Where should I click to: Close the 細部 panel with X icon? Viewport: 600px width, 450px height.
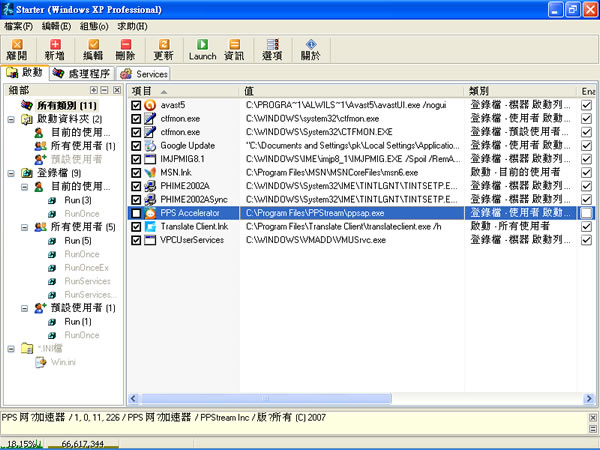point(117,90)
